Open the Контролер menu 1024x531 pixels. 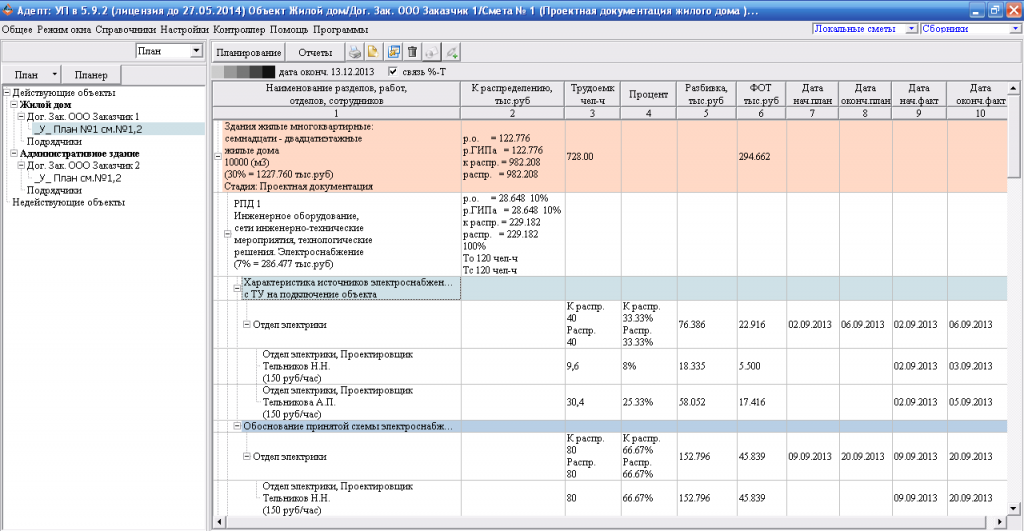(239, 29)
